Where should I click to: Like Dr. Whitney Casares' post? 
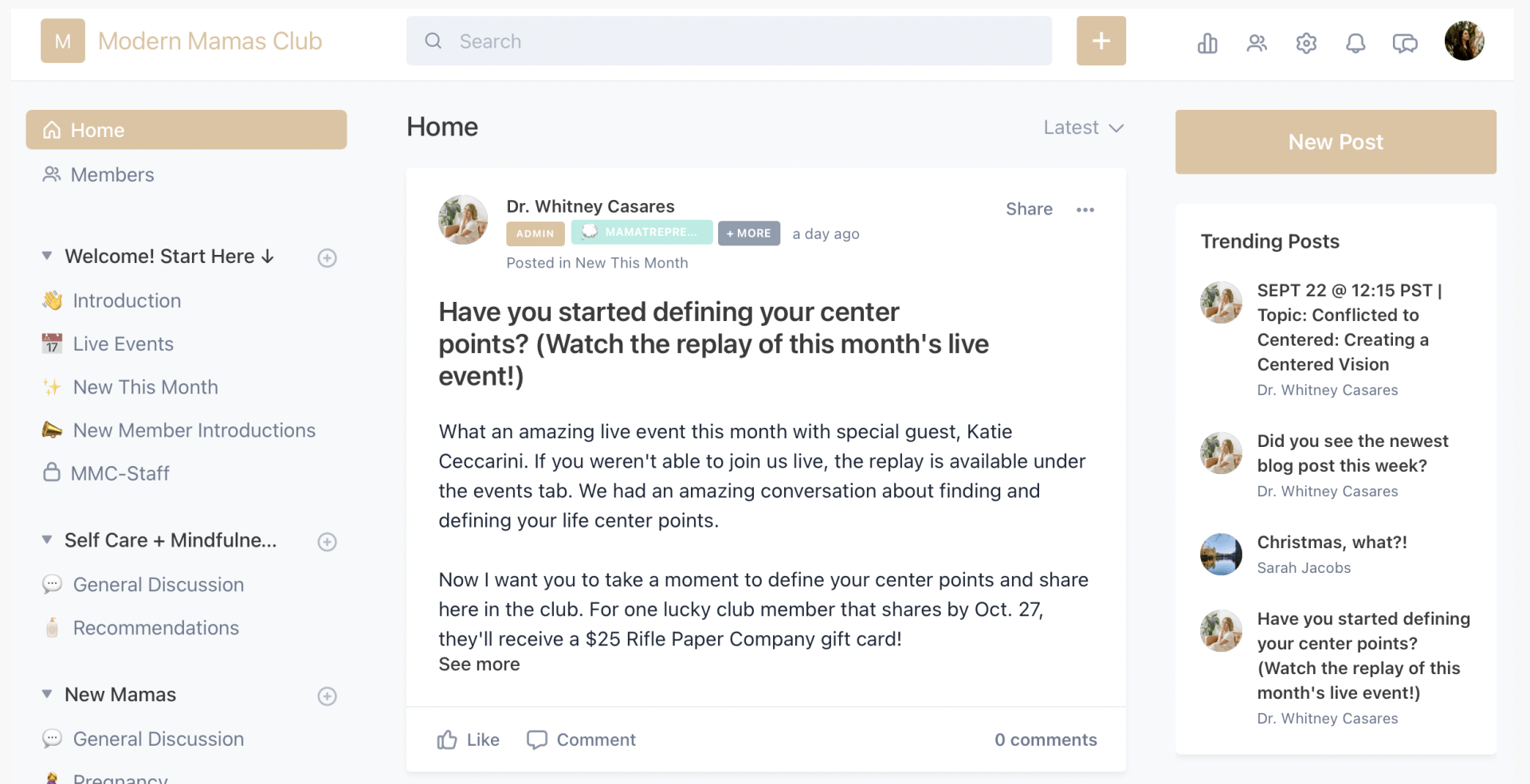tap(469, 740)
